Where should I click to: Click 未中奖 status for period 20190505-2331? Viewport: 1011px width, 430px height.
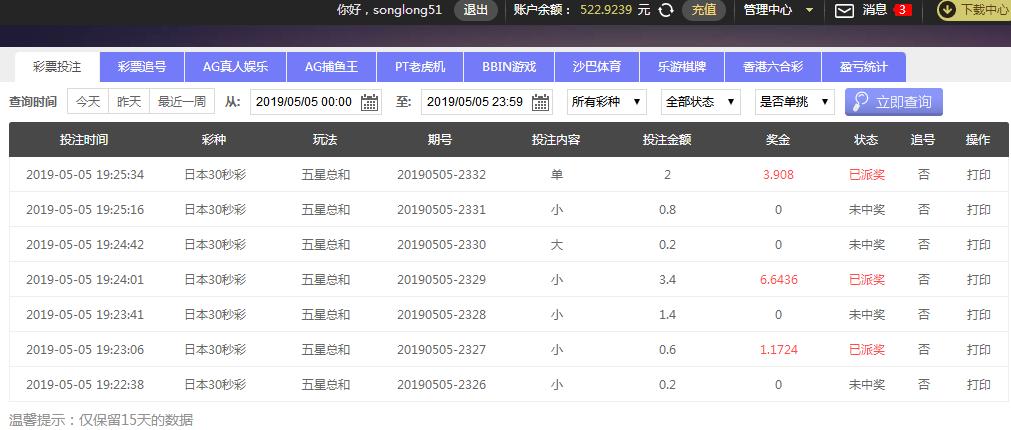click(867, 210)
